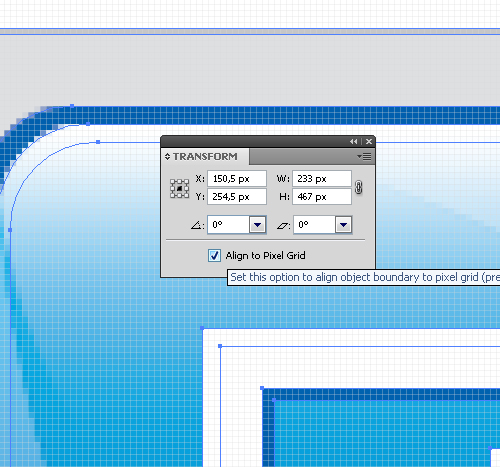Click the X position field
Screen dimensions: 500x467
coord(237,179)
